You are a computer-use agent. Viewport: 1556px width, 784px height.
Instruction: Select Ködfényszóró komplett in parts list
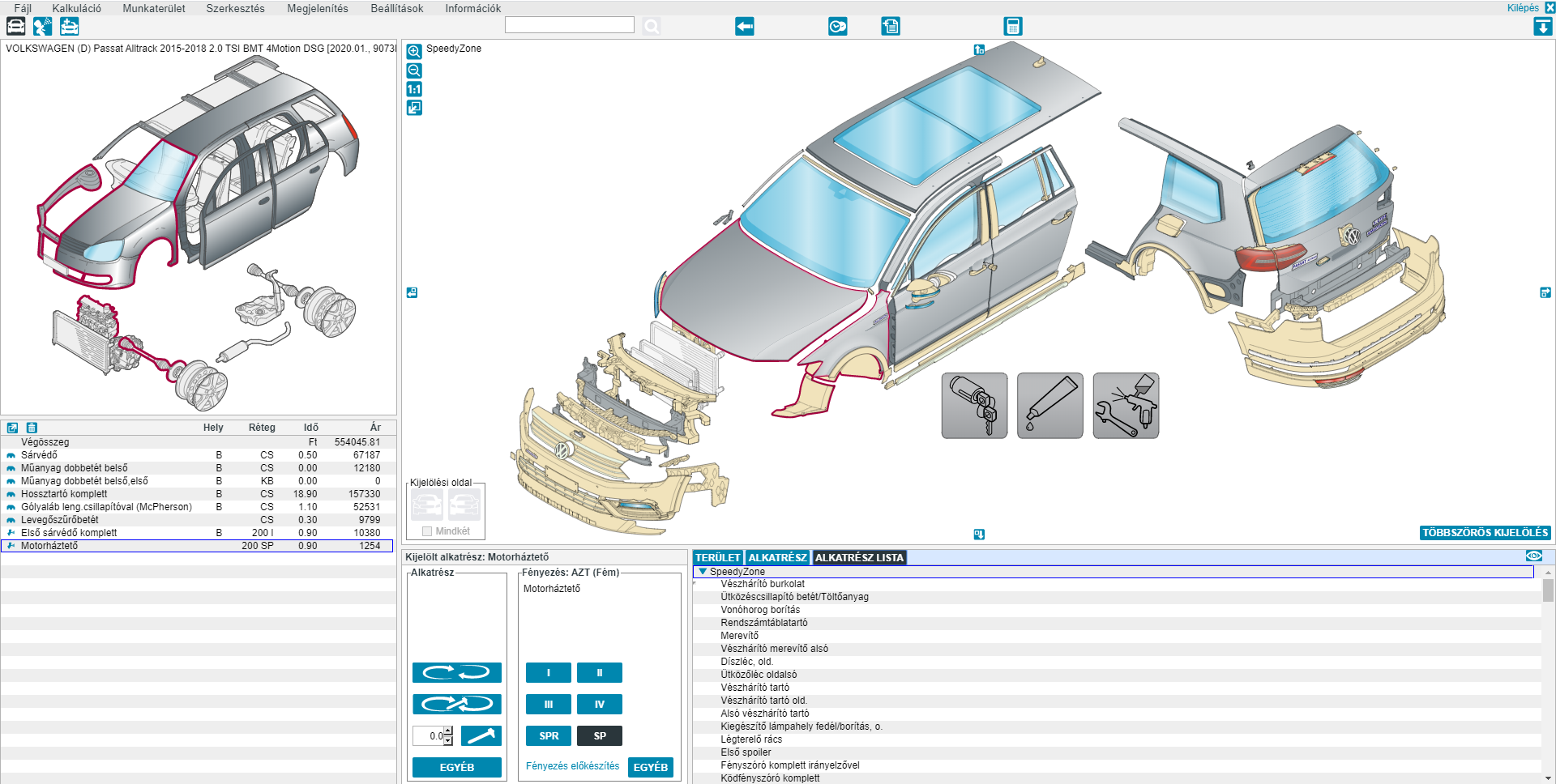click(770, 778)
